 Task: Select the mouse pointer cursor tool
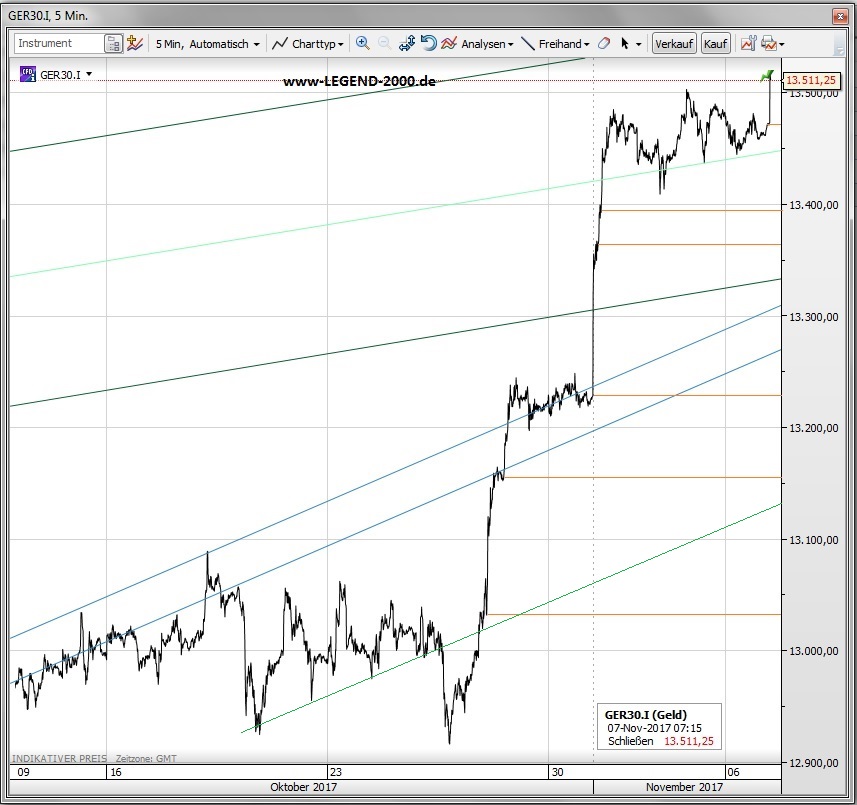pos(625,44)
